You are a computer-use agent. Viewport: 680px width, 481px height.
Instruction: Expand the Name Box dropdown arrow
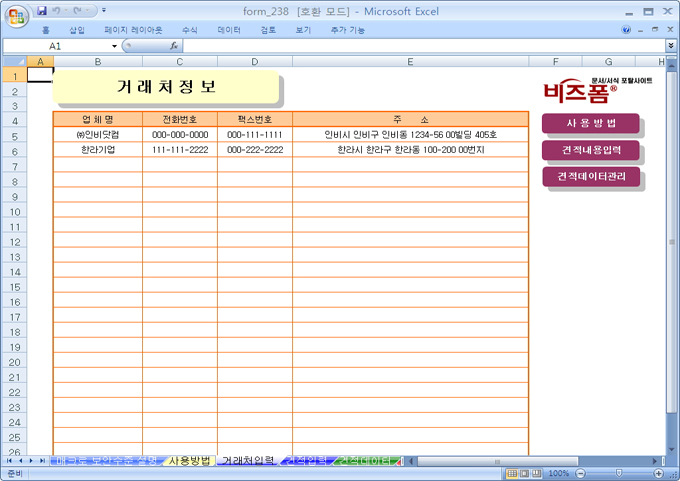[x=114, y=46]
